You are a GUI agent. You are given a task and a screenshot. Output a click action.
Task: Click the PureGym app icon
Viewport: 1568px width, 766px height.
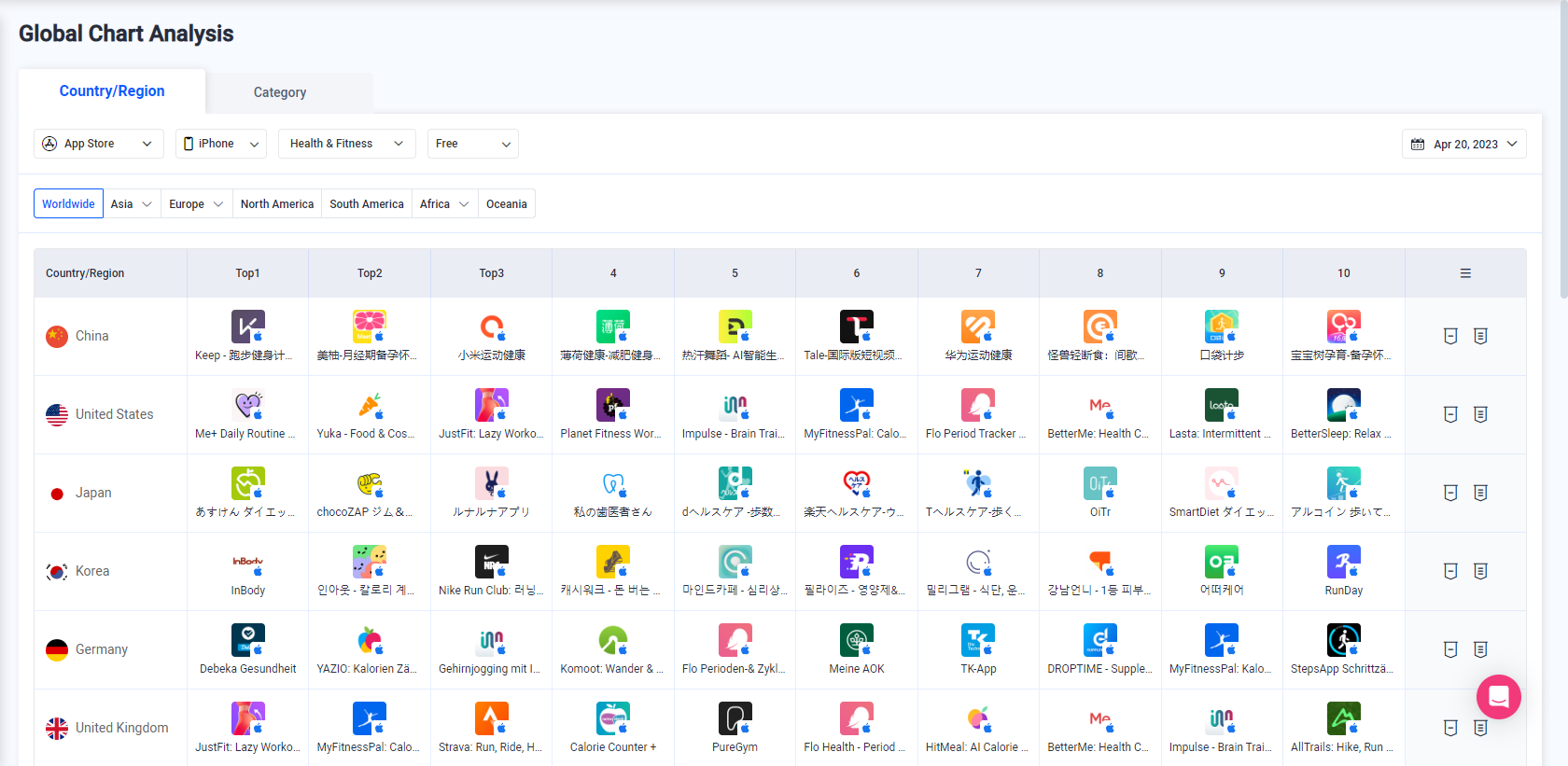(735, 718)
